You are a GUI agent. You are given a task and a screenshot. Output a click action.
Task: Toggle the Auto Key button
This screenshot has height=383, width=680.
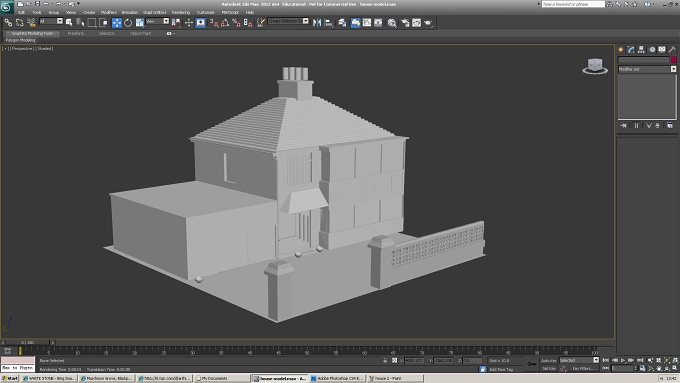click(549, 360)
